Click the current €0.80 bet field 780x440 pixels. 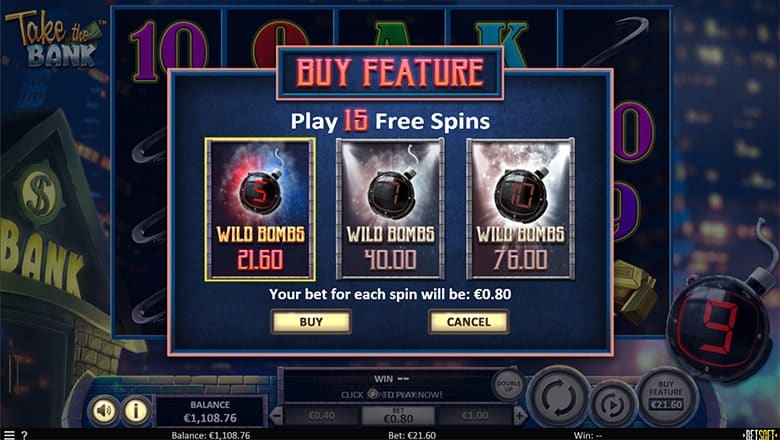[x=398, y=416]
